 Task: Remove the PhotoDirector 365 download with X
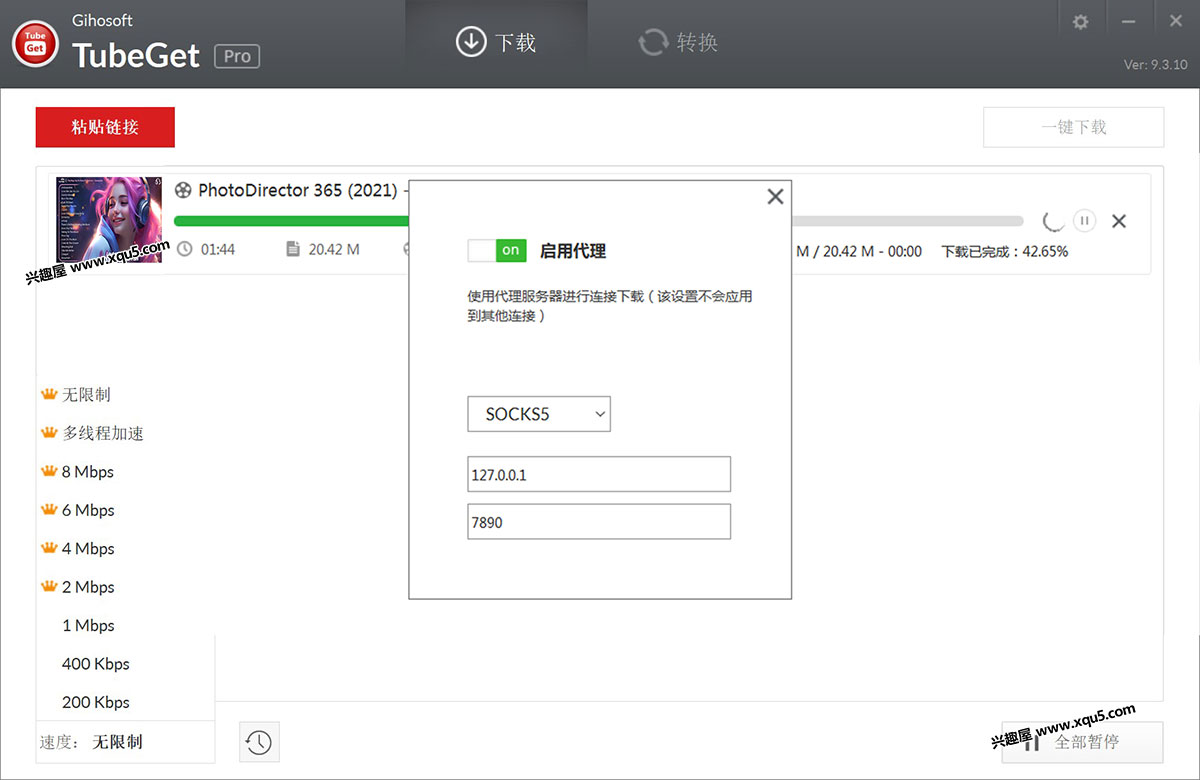pos(1119,221)
